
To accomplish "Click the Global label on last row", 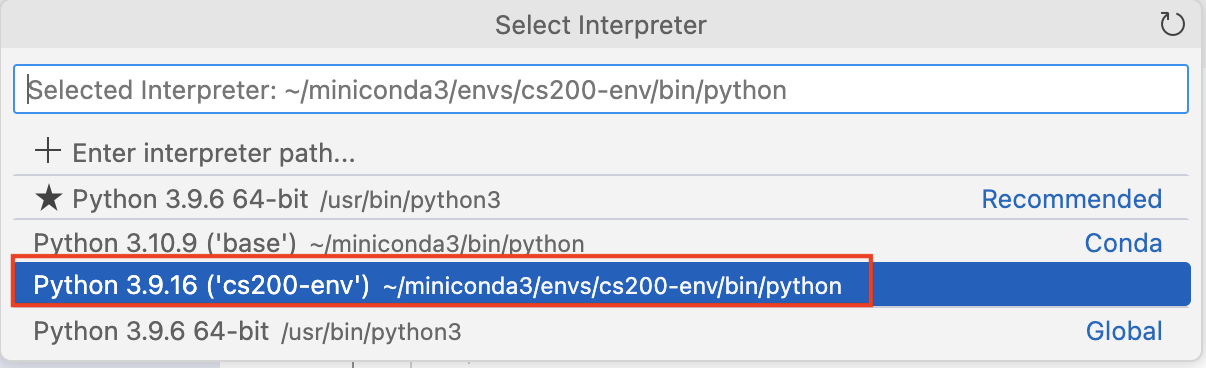I will (1124, 330).
